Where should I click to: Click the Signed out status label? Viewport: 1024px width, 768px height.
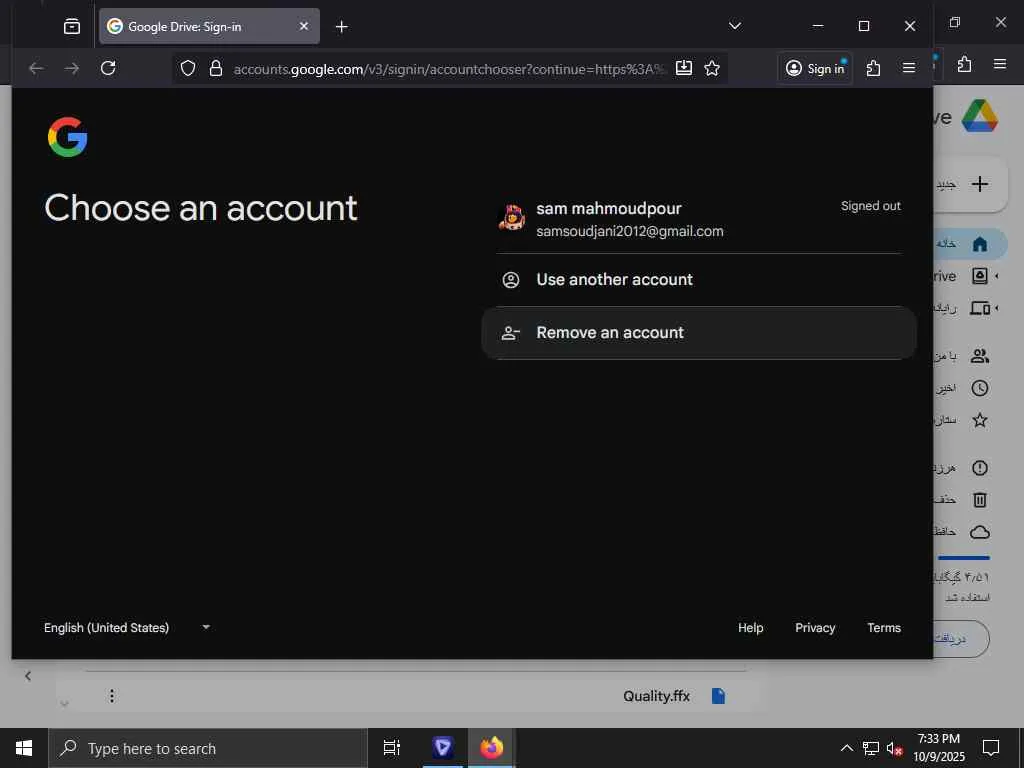click(x=871, y=206)
